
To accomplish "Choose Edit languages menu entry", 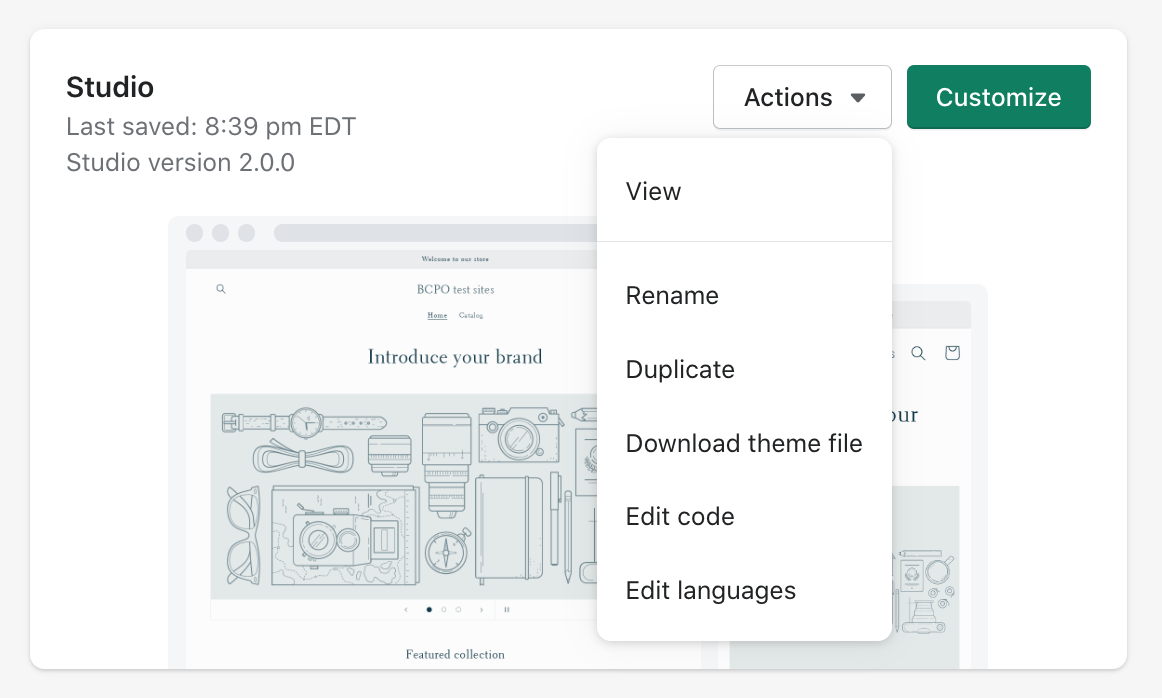I will [x=744, y=591].
